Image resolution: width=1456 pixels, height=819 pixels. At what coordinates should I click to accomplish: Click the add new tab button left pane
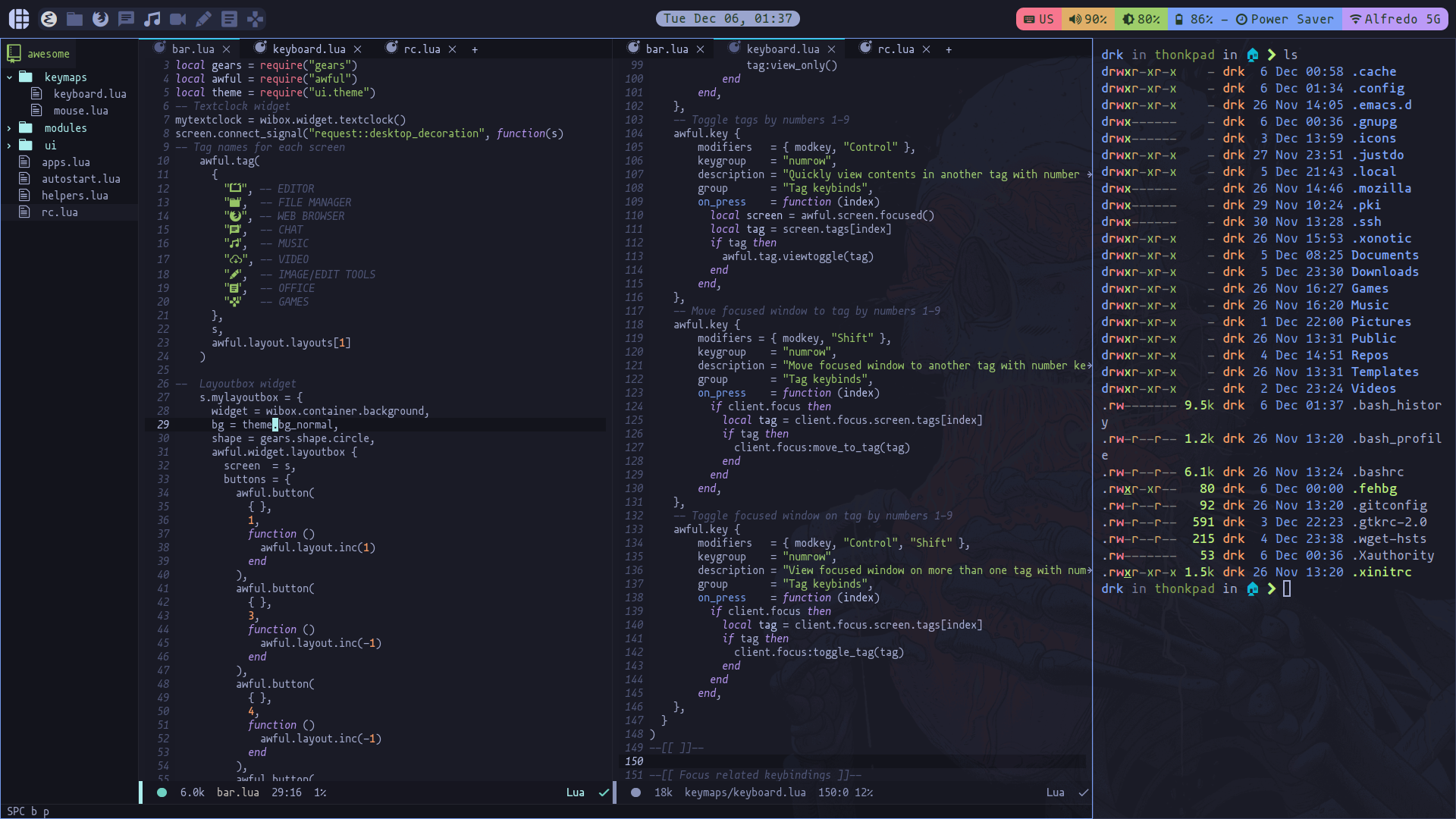pos(475,49)
